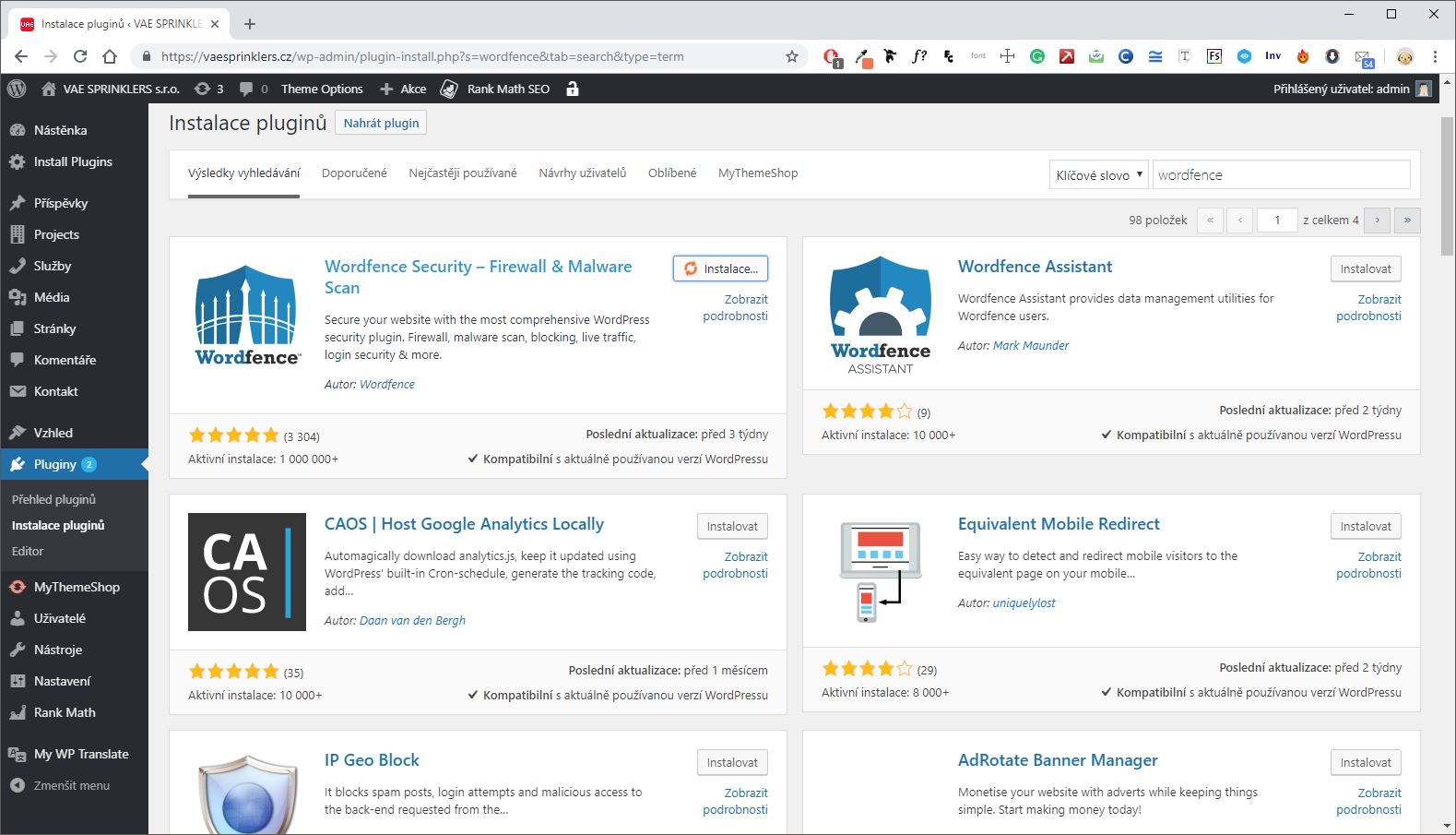Open the Klíčové slovo search type dropdown
Image resolution: width=1456 pixels, height=835 pixels.
tap(1099, 175)
